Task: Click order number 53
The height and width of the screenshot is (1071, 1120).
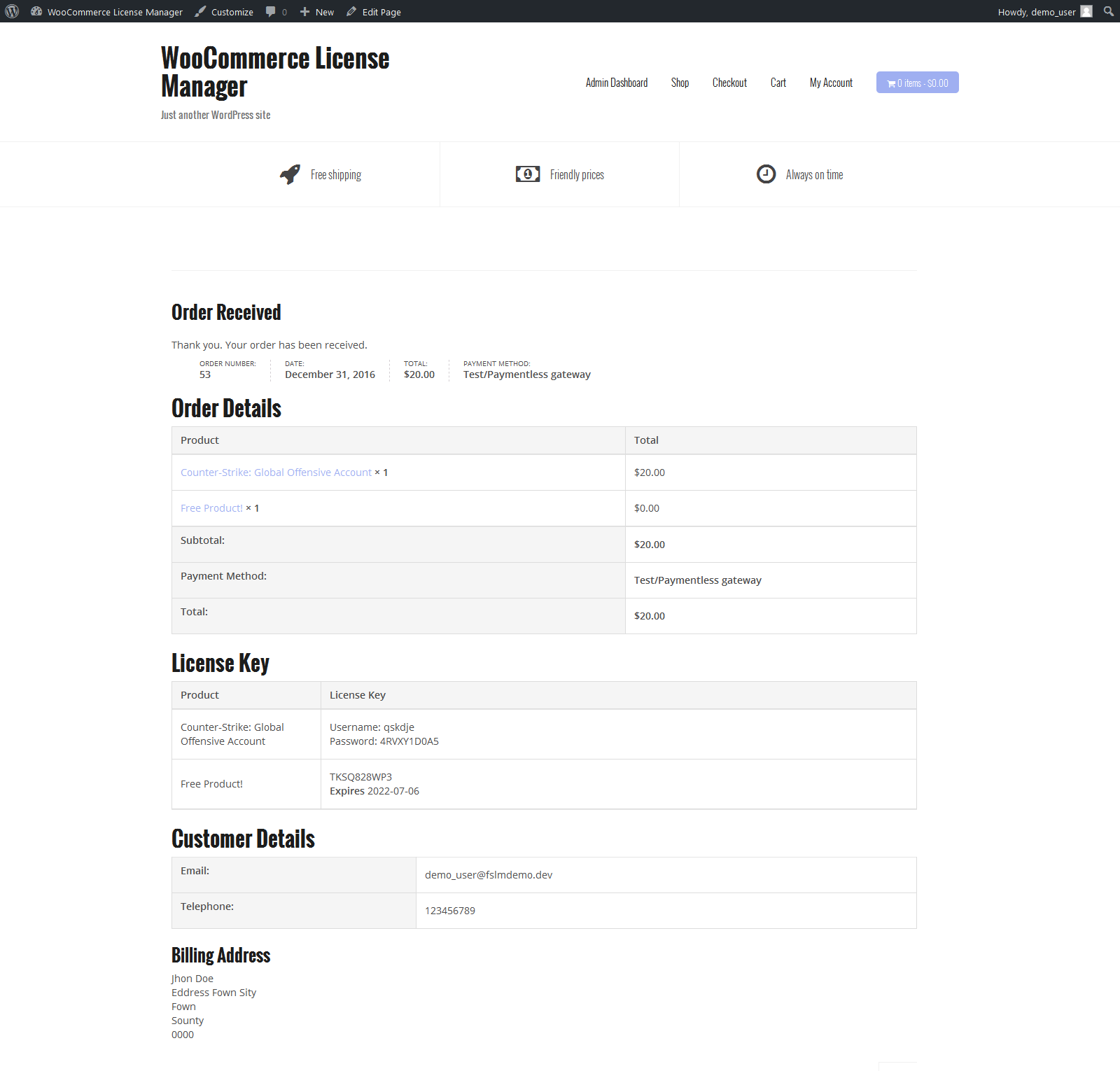Action: click(205, 374)
